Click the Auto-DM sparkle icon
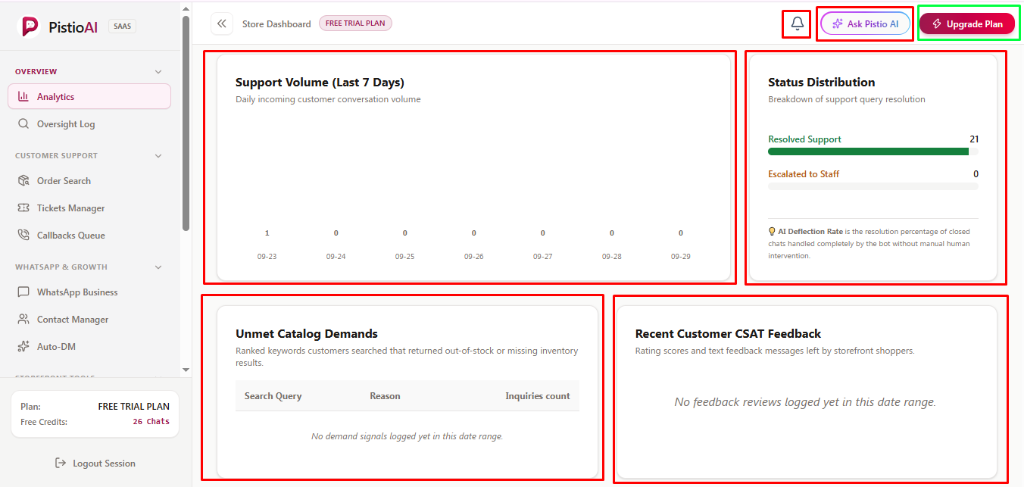 click(x=24, y=347)
